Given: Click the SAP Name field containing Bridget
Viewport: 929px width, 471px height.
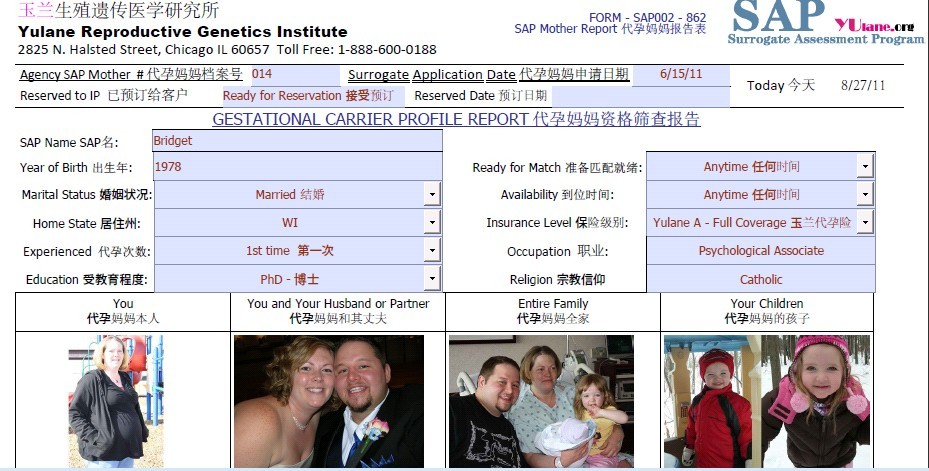Looking at the screenshot, I should pos(297,141).
